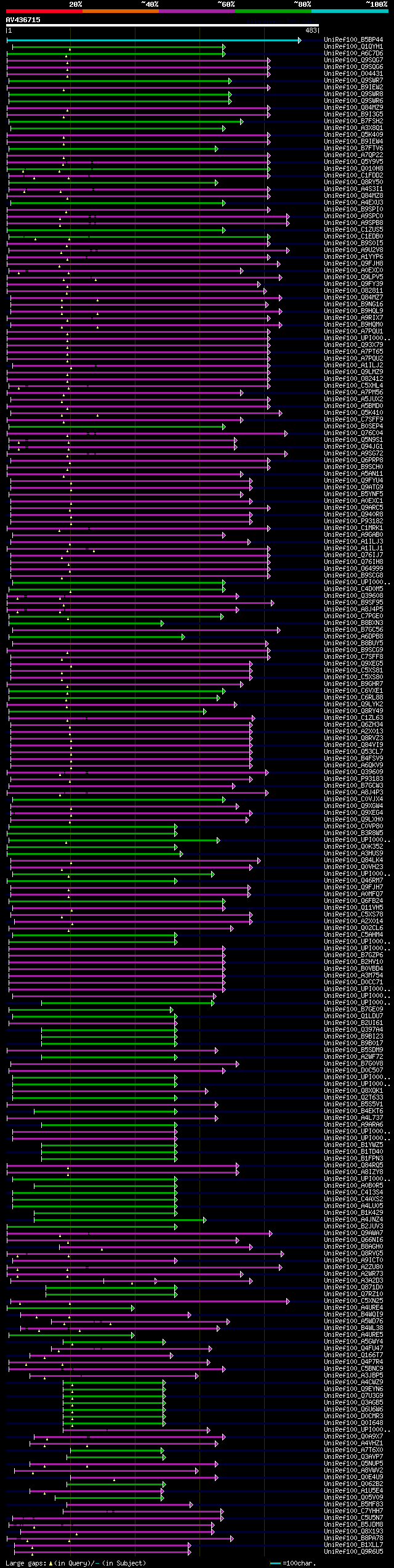Select hit label UniRef100_A7QP22
This screenshot has width=394, height=1568.
pyautogui.click(x=353, y=155)
